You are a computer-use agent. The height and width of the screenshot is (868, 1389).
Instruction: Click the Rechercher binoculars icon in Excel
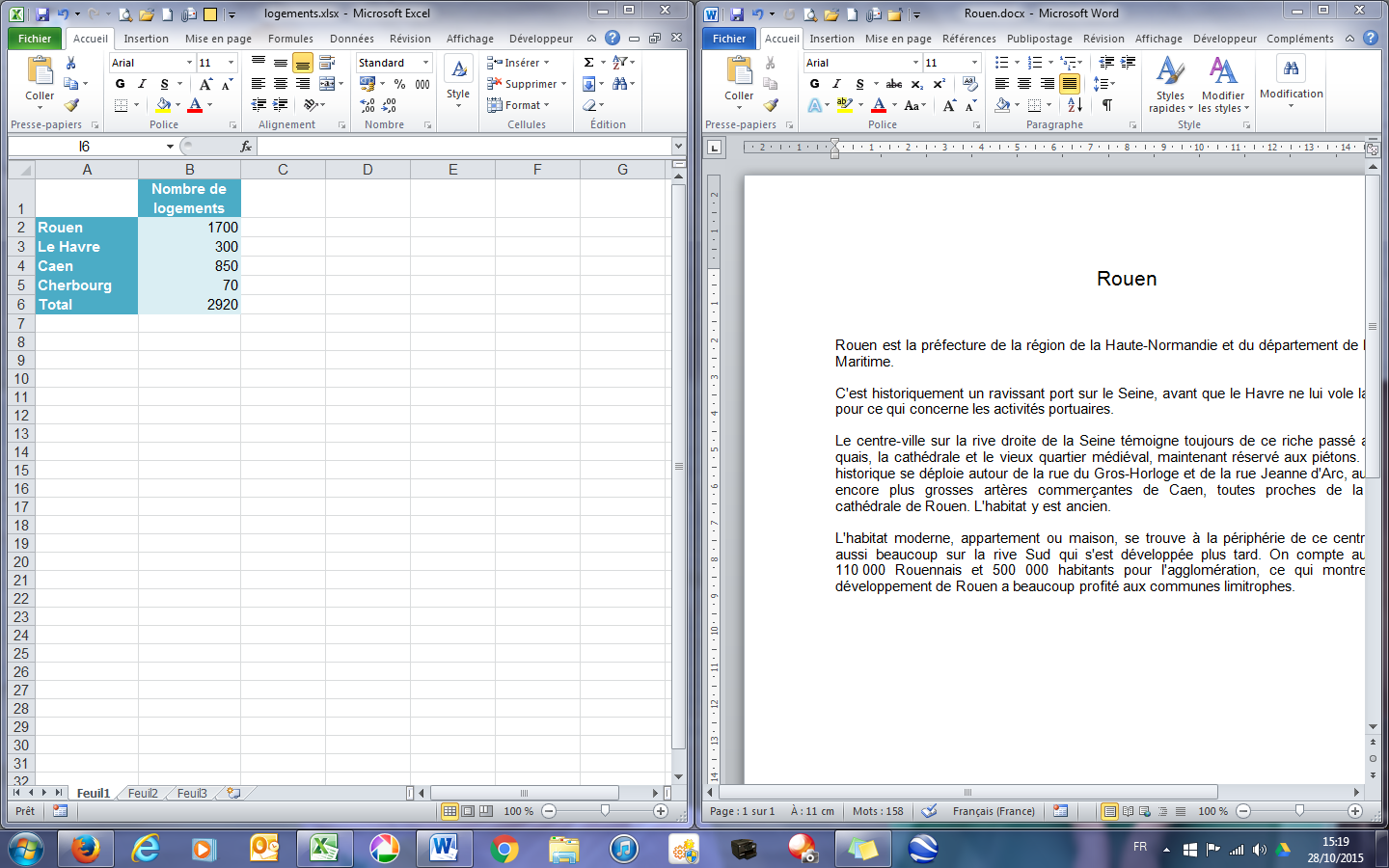coord(620,84)
